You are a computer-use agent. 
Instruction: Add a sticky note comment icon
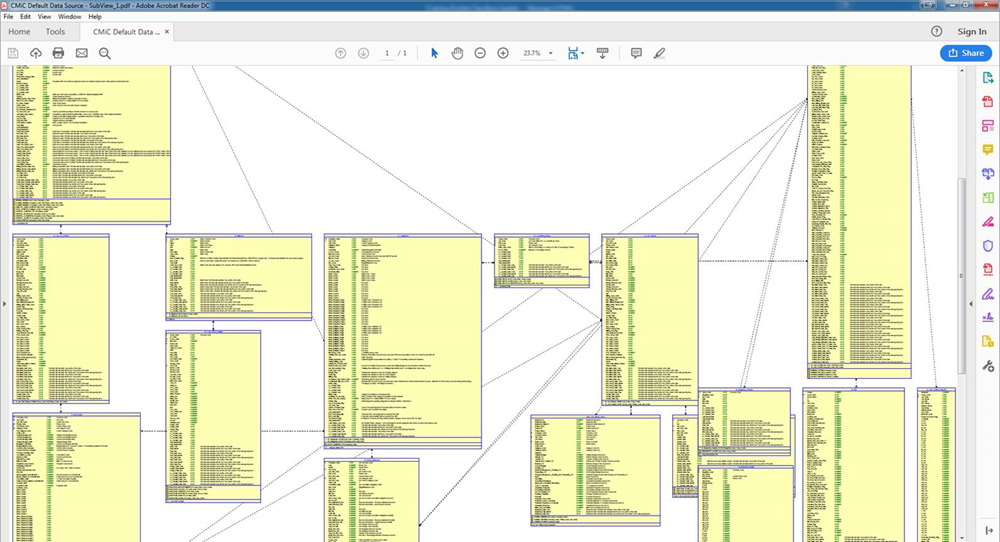(x=636, y=54)
